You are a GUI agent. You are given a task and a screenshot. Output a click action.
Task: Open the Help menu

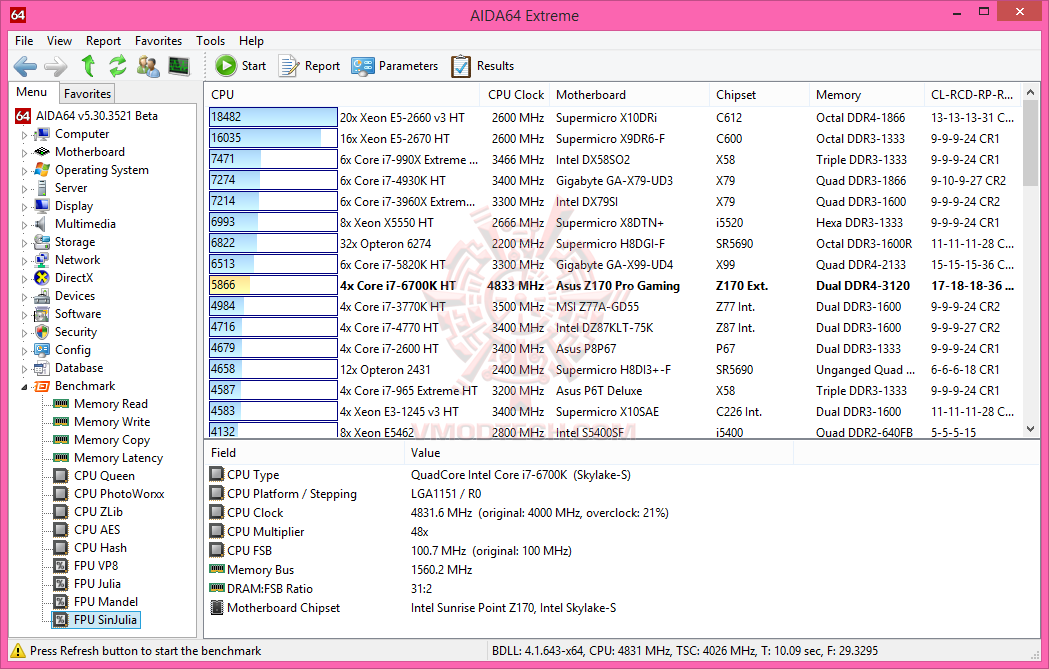251,41
